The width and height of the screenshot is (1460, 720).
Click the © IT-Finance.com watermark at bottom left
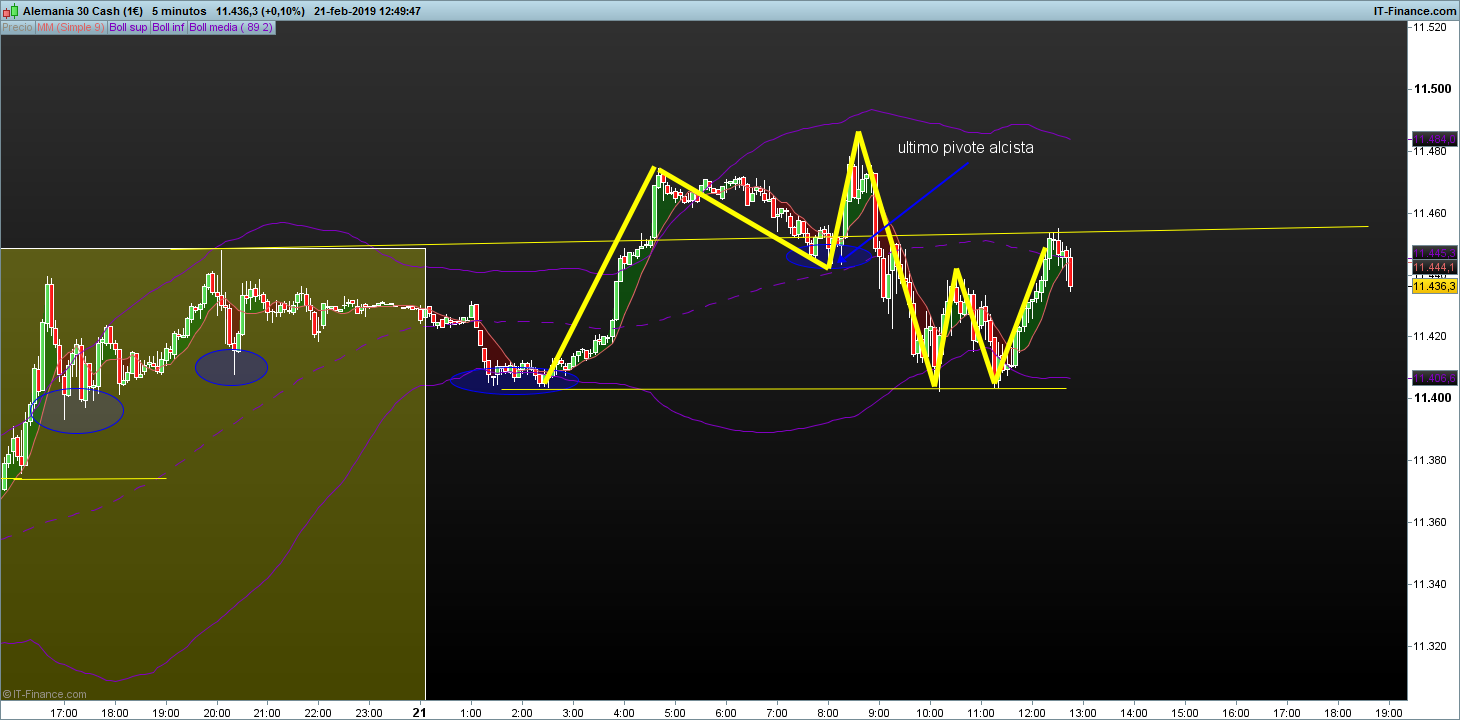coord(44,693)
